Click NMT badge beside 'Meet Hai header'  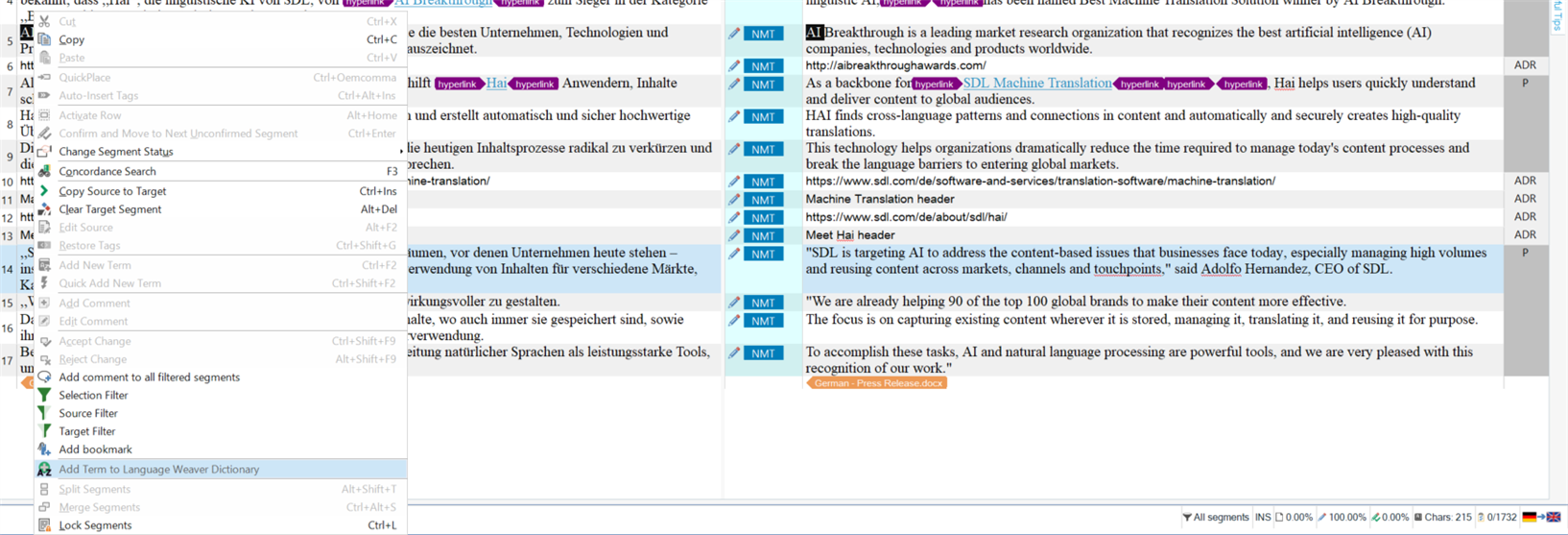(x=763, y=235)
